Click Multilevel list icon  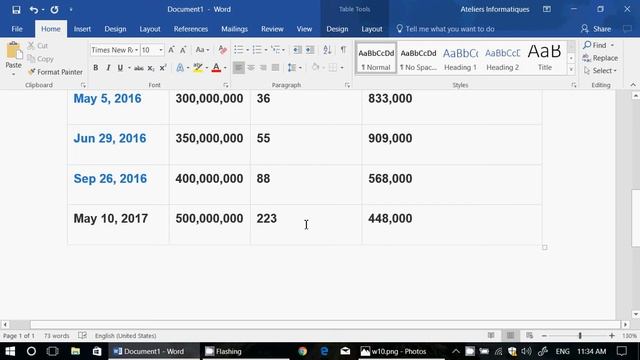coord(276,50)
